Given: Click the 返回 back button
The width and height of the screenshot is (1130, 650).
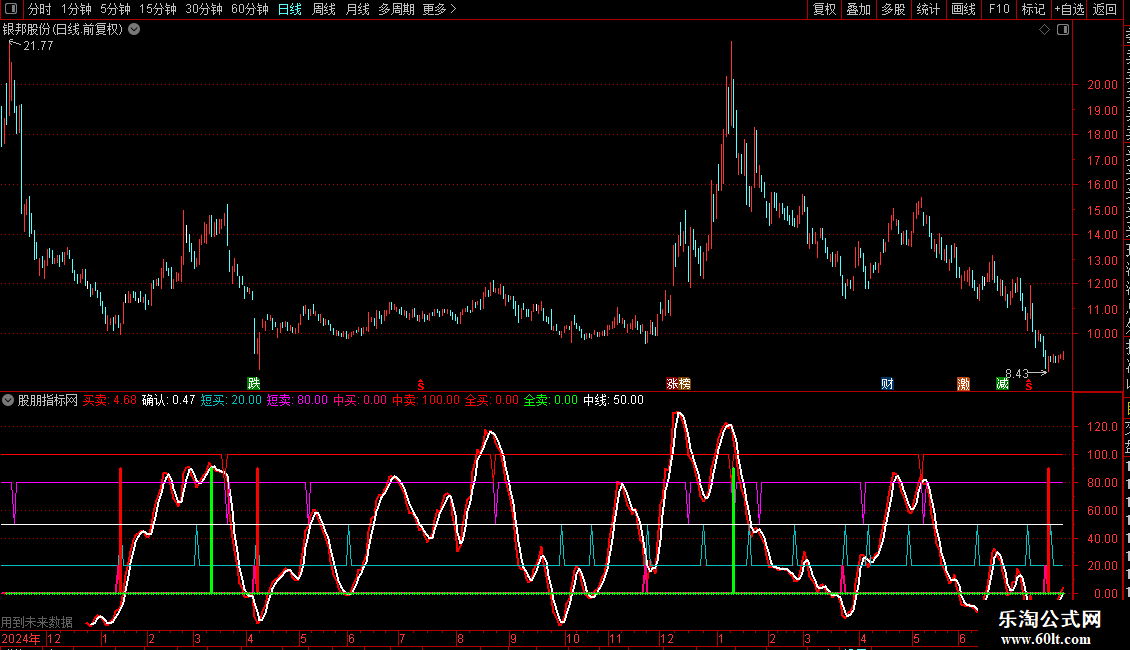Looking at the screenshot, I should [1104, 9].
